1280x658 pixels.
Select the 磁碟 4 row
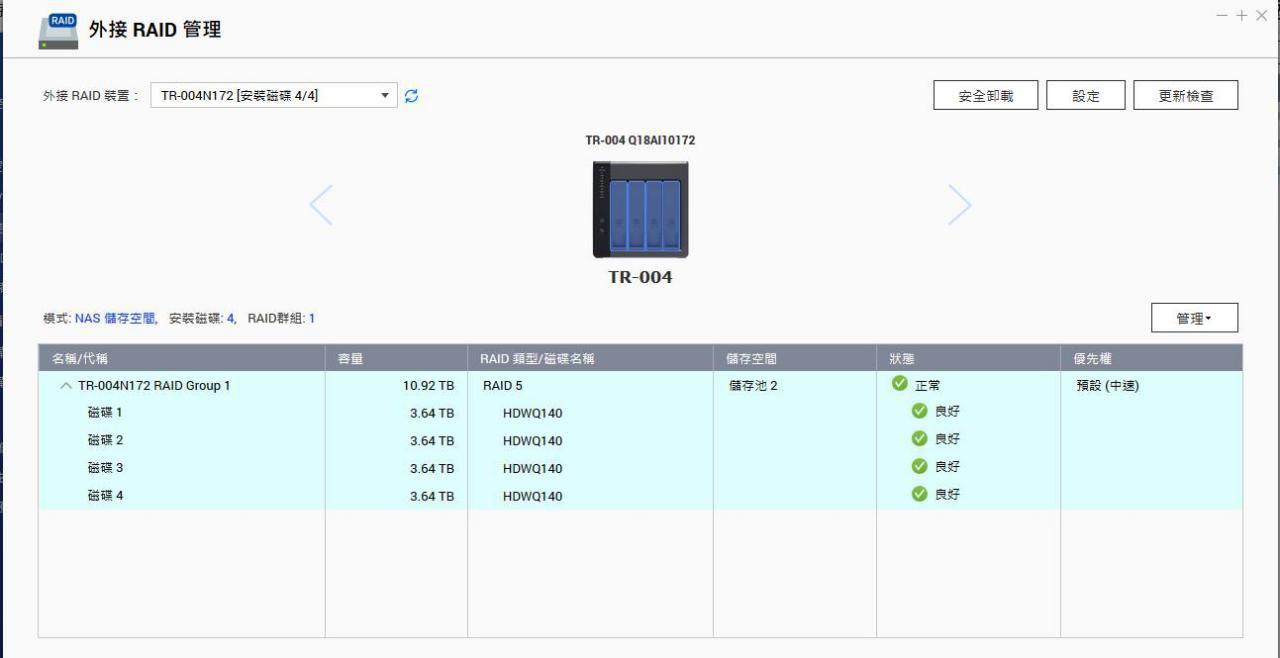(640, 496)
